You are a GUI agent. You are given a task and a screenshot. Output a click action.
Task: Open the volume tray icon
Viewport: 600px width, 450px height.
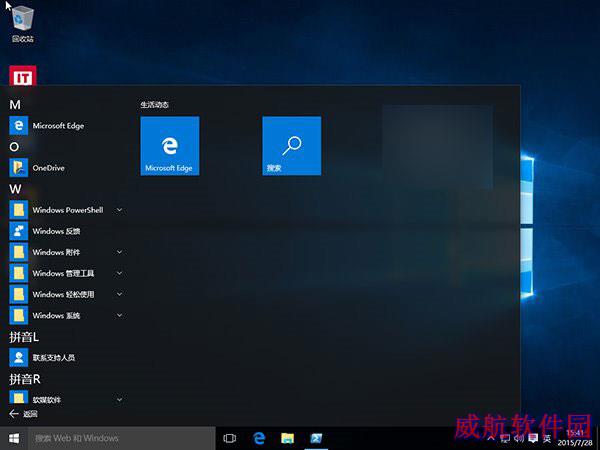click(519, 439)
